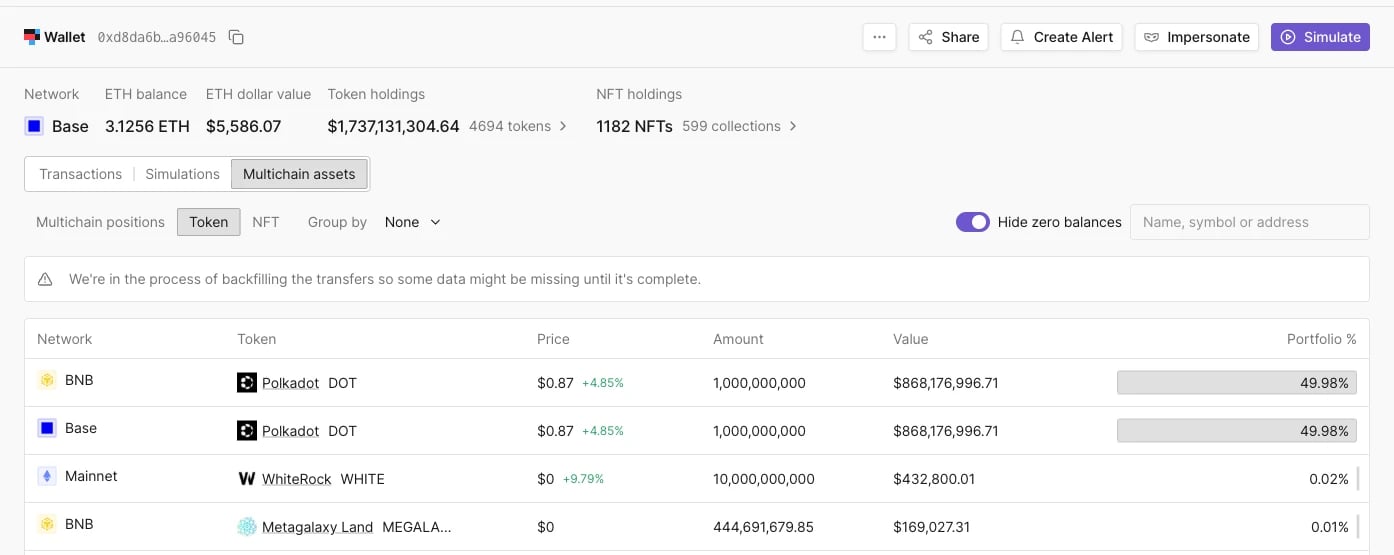Click the Mainnet Ethereum icon in the WhiteRock row

[47, 477]
